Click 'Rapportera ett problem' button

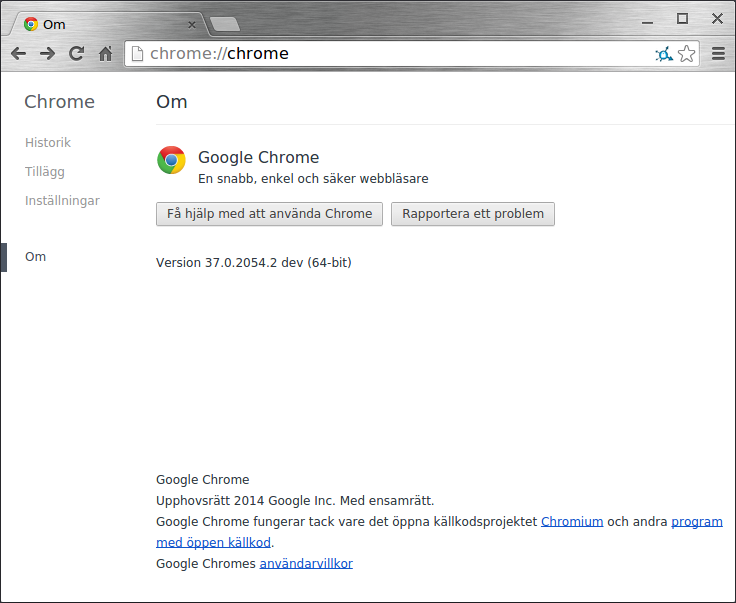pyautogui.click(x=473, y=214)
